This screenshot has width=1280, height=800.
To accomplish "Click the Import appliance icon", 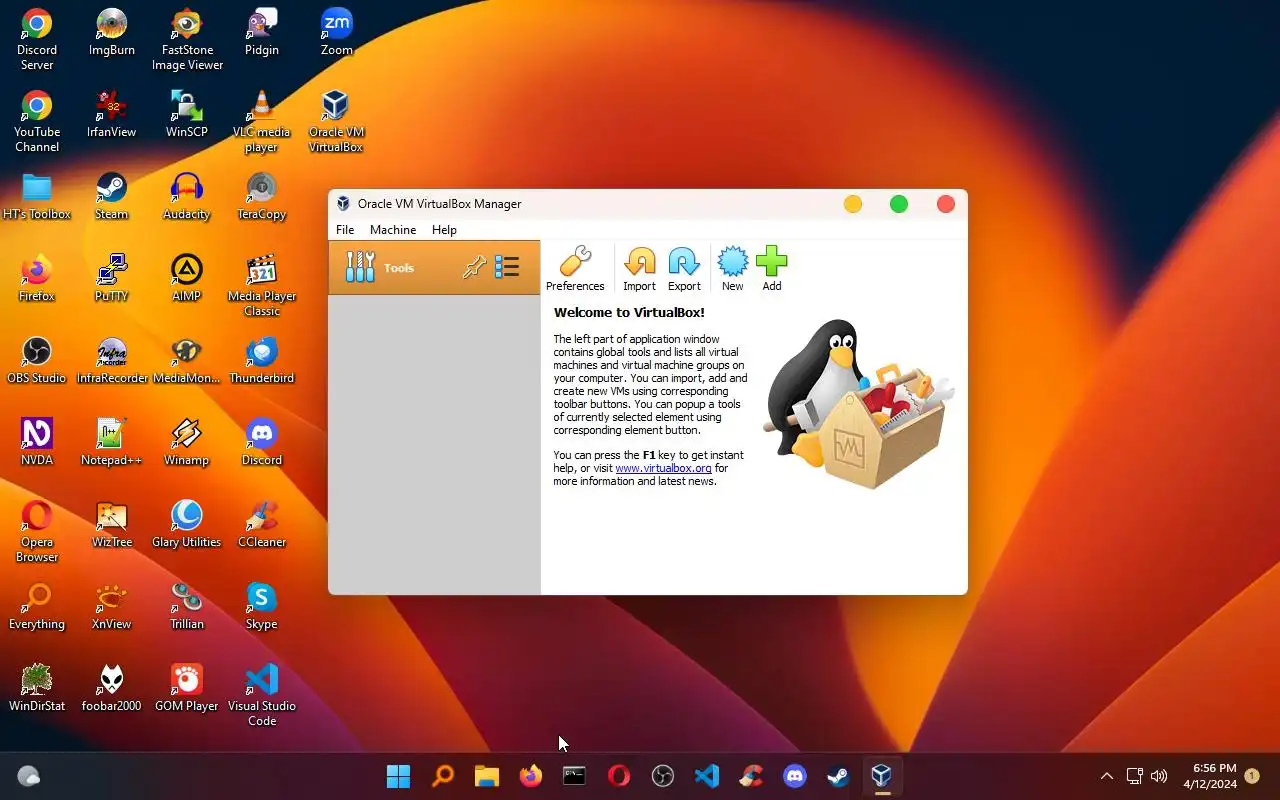I will (639, 269).
